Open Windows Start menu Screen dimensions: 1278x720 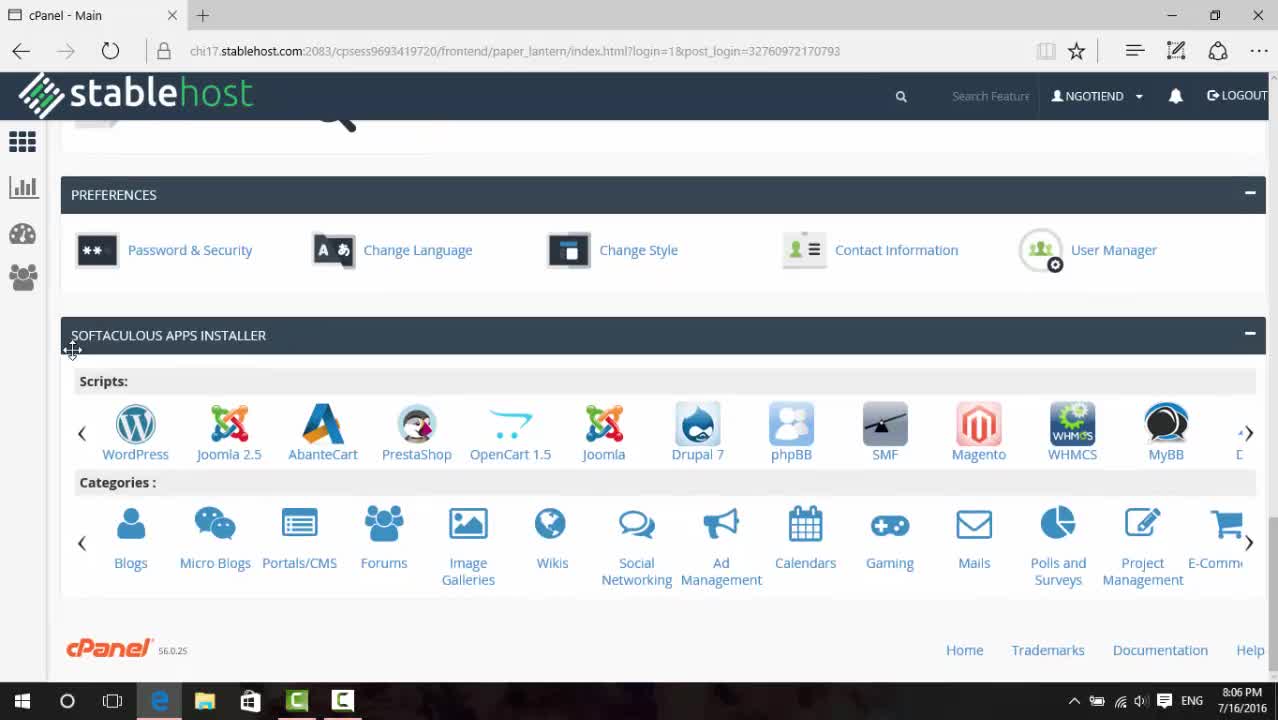22,701
